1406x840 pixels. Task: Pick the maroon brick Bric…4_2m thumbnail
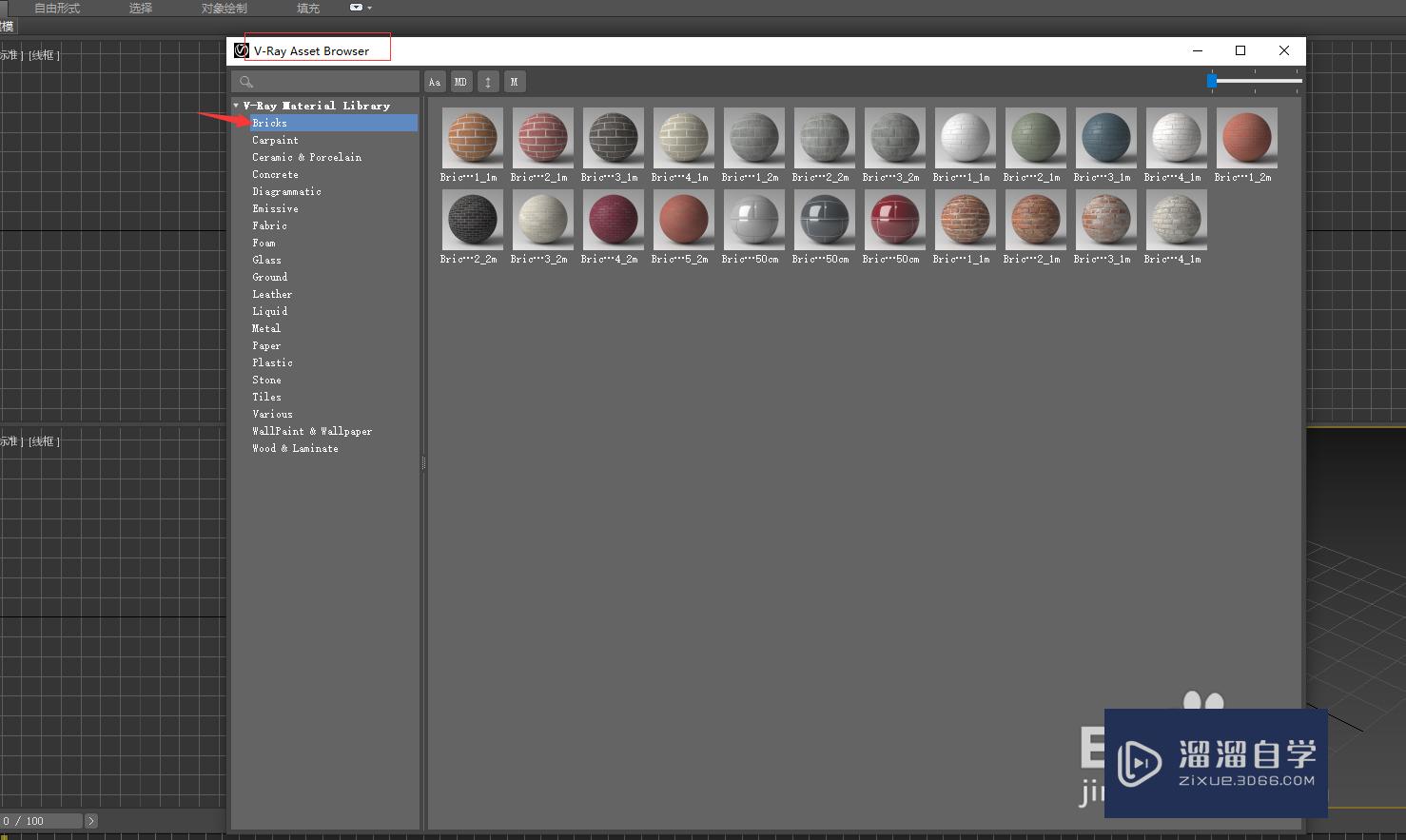pyautogui.click(x=614, y=220)
